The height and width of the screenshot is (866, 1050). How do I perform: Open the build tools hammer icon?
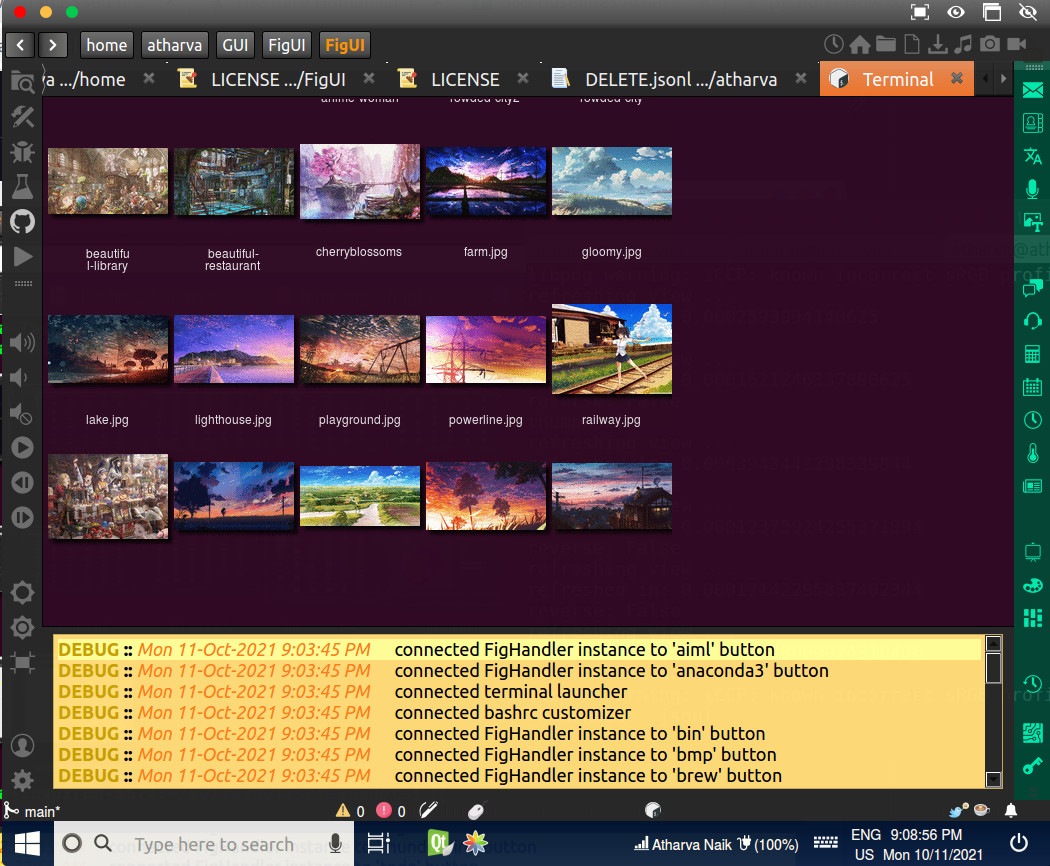click(x=22, y=117)
